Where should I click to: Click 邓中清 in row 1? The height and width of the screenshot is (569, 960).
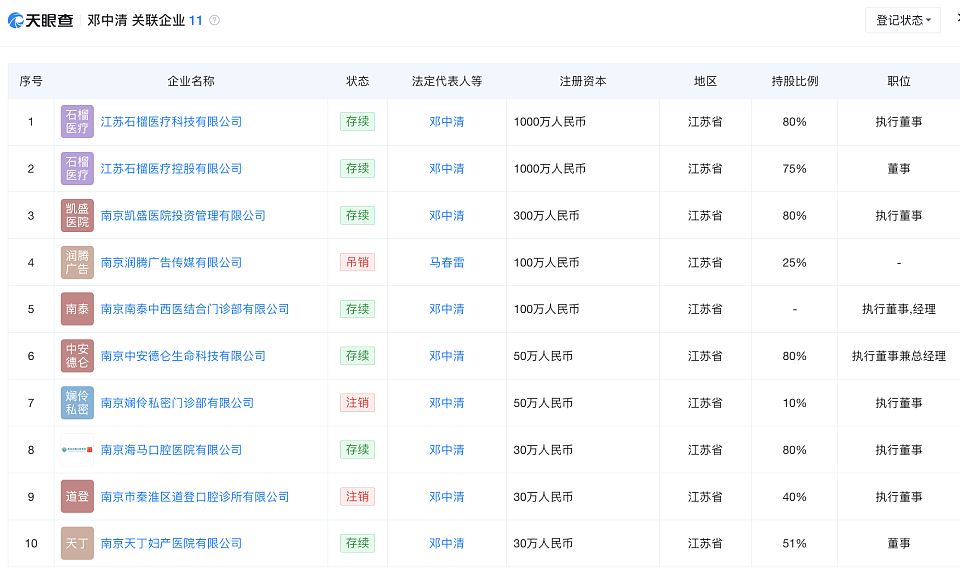click(x=446, y=122)
